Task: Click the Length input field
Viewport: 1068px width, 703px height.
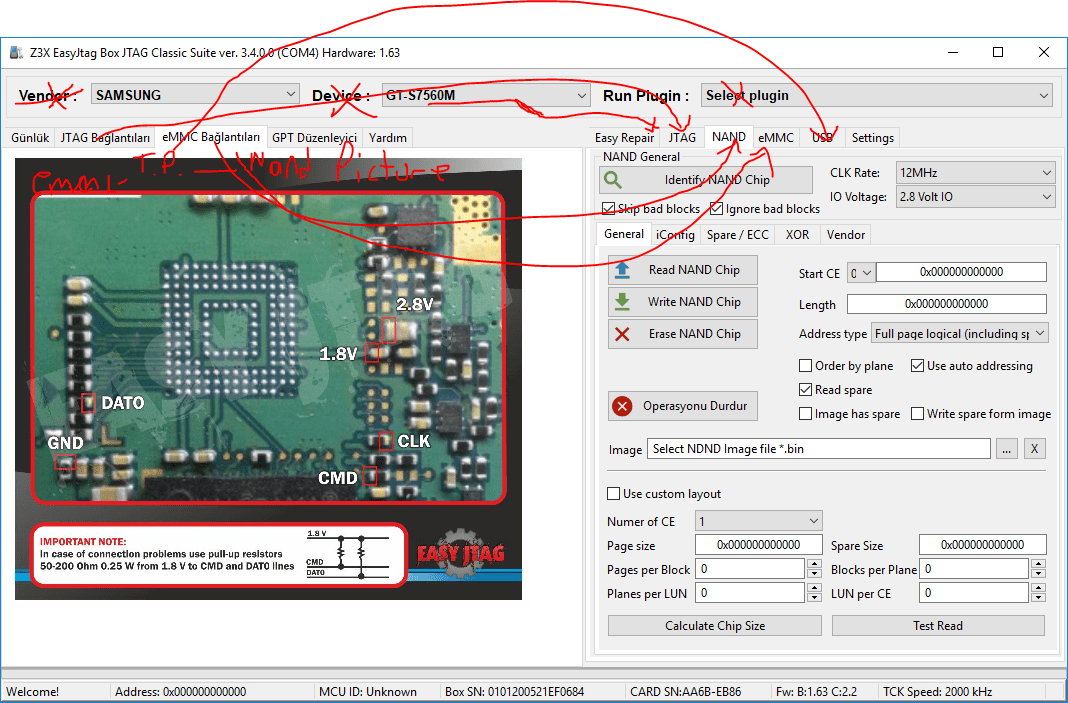Action: coord(947,304)
